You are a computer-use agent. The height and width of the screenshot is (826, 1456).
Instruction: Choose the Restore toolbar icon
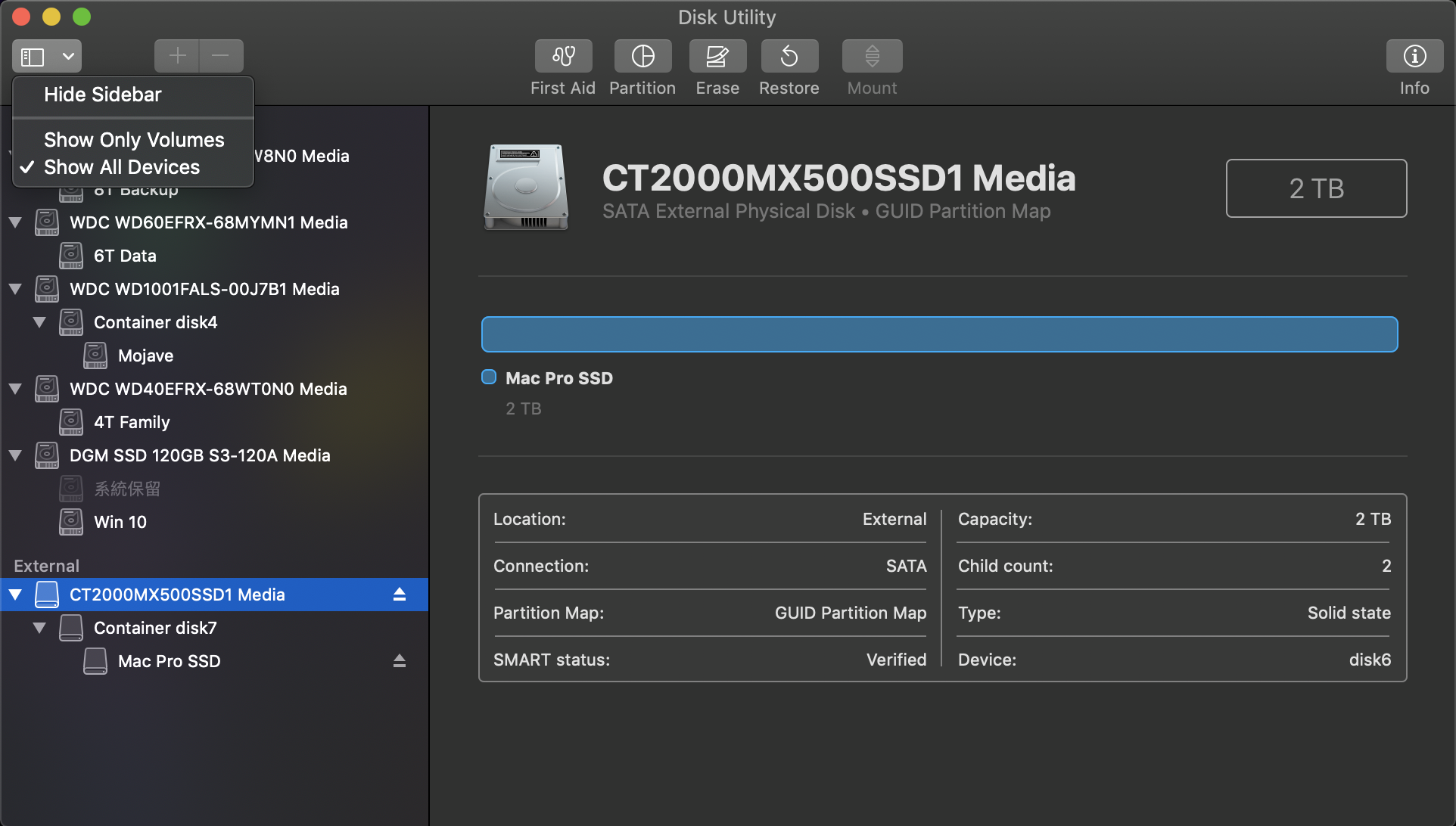[789, 56]
